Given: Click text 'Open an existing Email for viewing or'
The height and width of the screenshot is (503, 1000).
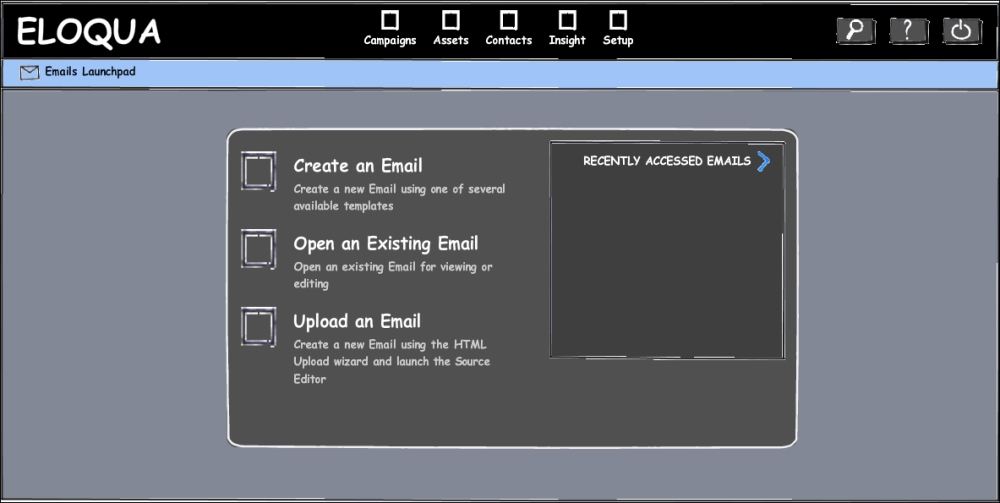Looking at the screenshot, I should (x=393, y=266).
